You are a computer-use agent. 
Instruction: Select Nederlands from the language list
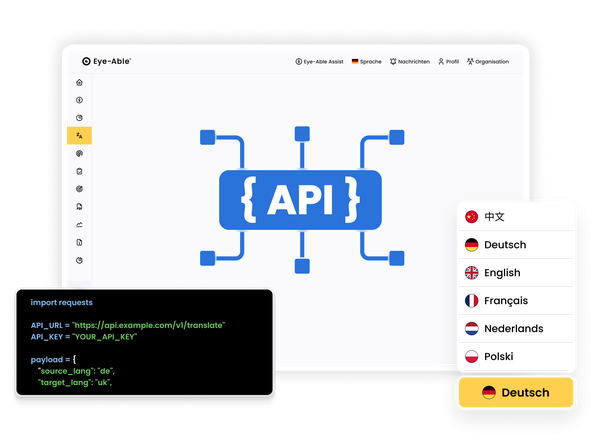[516, 328]
